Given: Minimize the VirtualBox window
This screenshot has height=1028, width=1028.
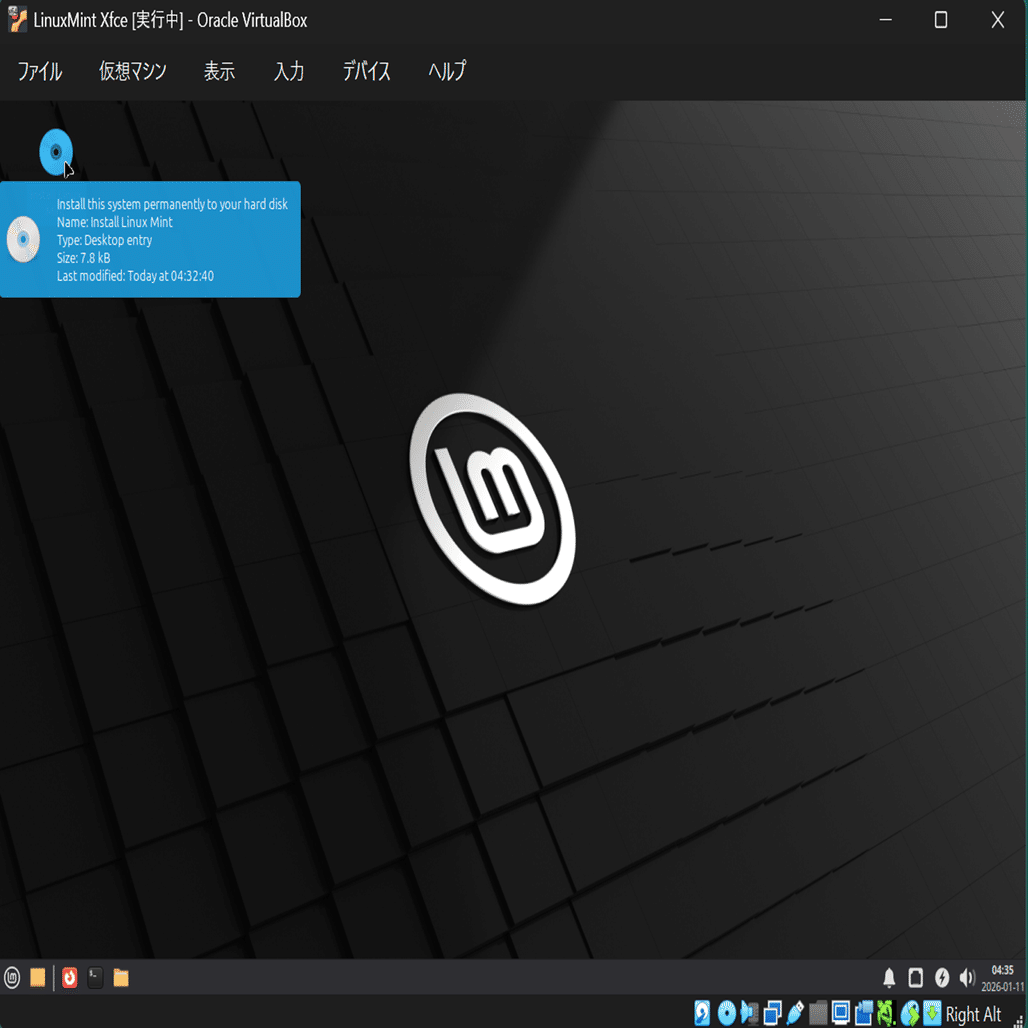Looking at the screenshot, I should pos(886,20).
